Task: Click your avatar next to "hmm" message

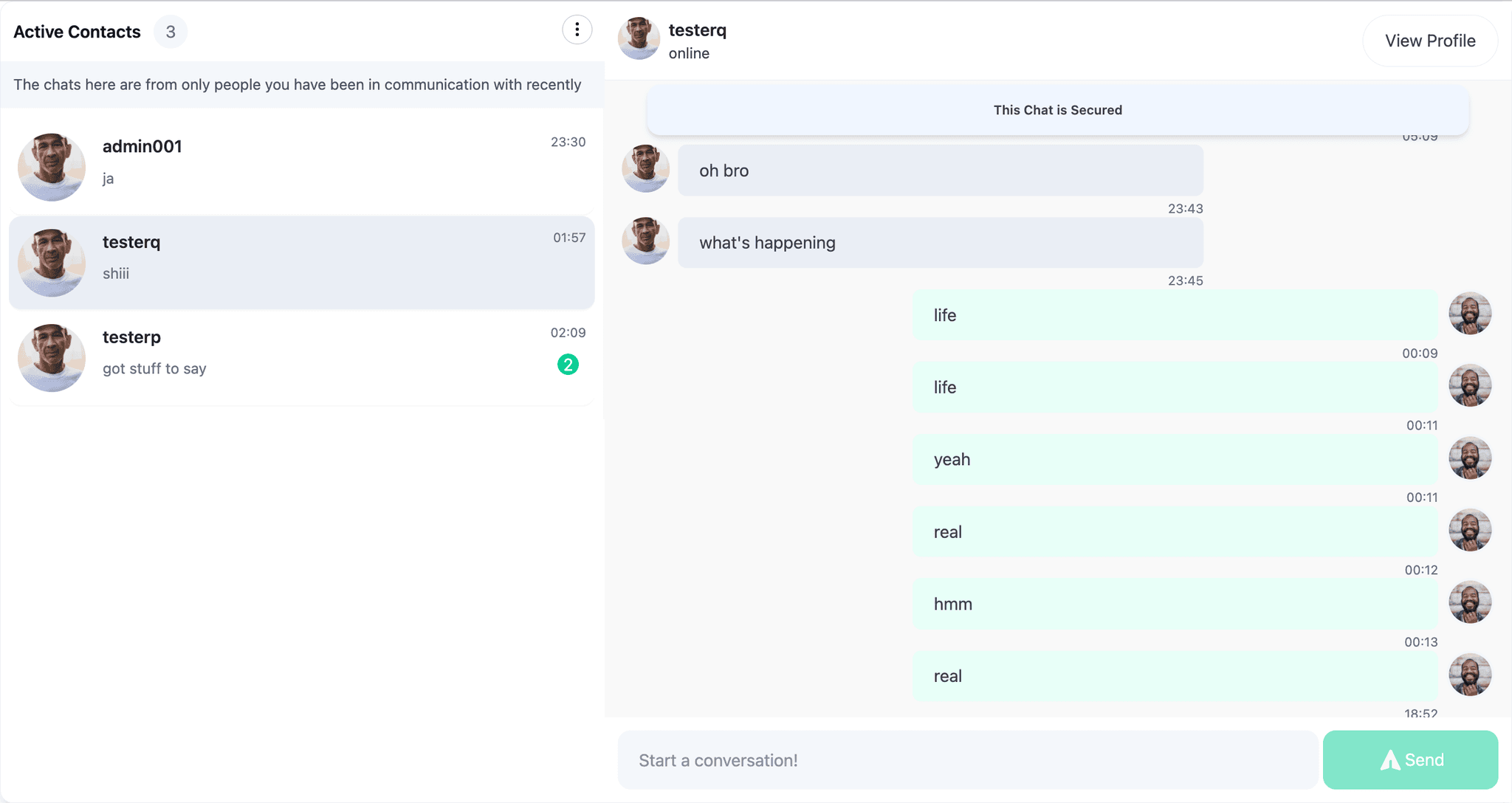Action: click(1470, 602)
